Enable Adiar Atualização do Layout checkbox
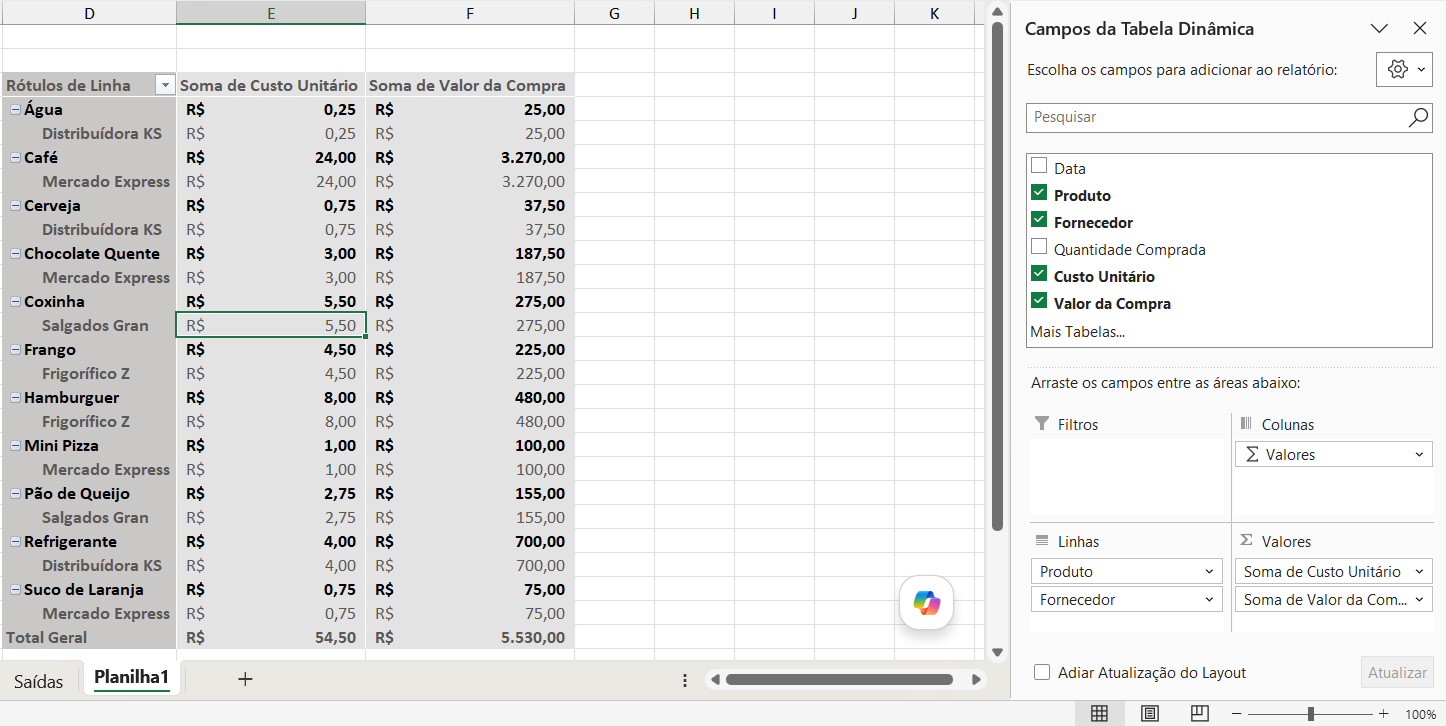The height and width of the screenshot is (726, 1446). coord(1042,673)
